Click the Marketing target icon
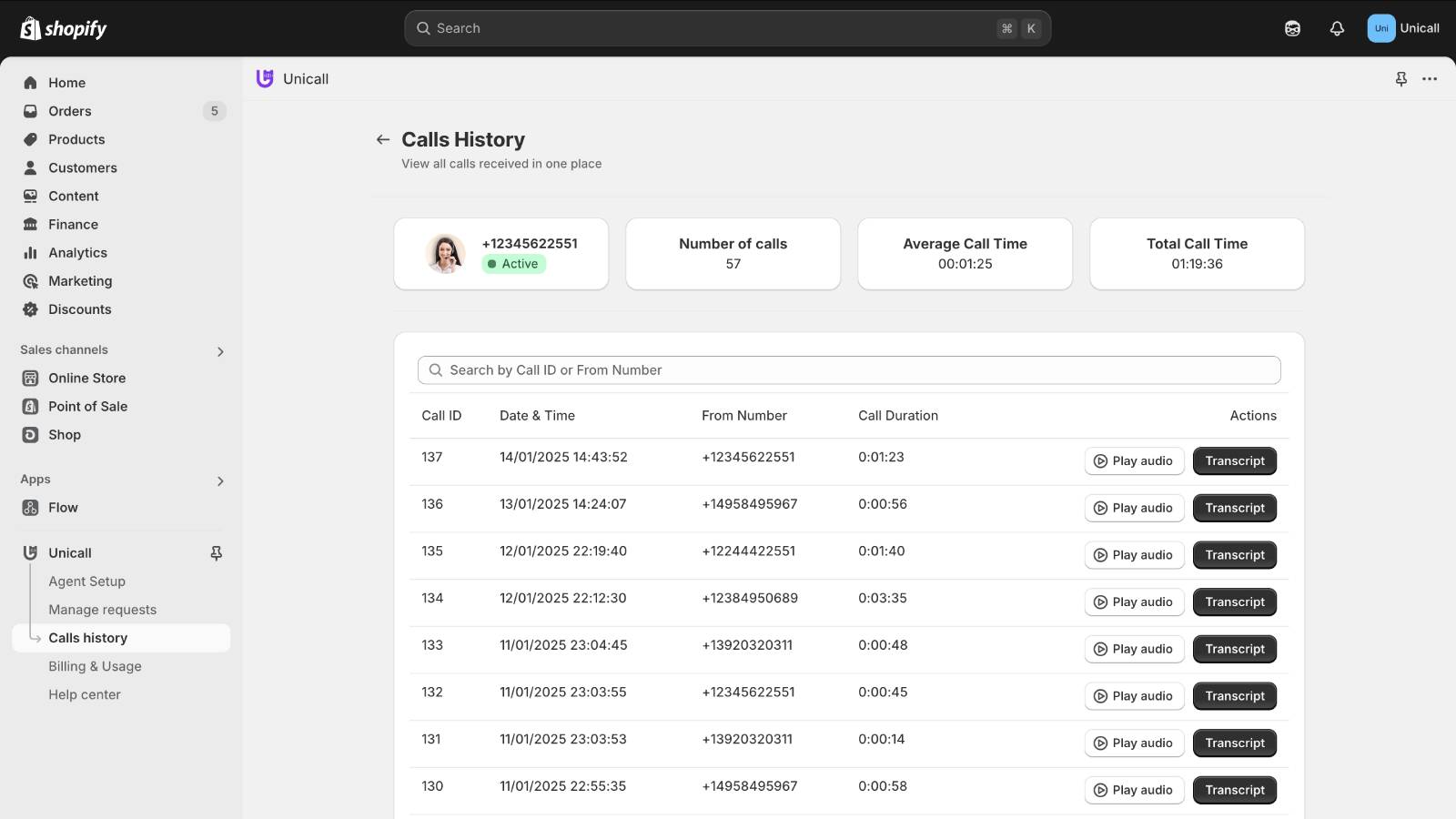Image resolution: width=1456 pixels, height=819 pixels. 30,281
